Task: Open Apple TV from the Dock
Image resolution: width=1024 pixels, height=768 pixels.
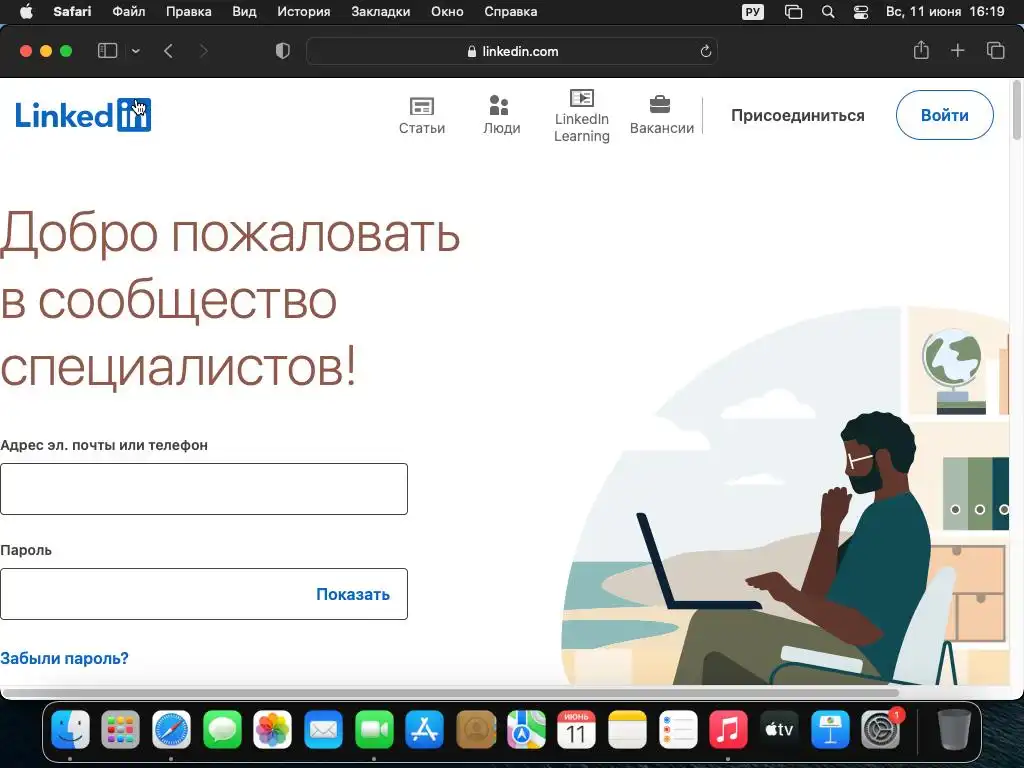Action: (779, 729)
